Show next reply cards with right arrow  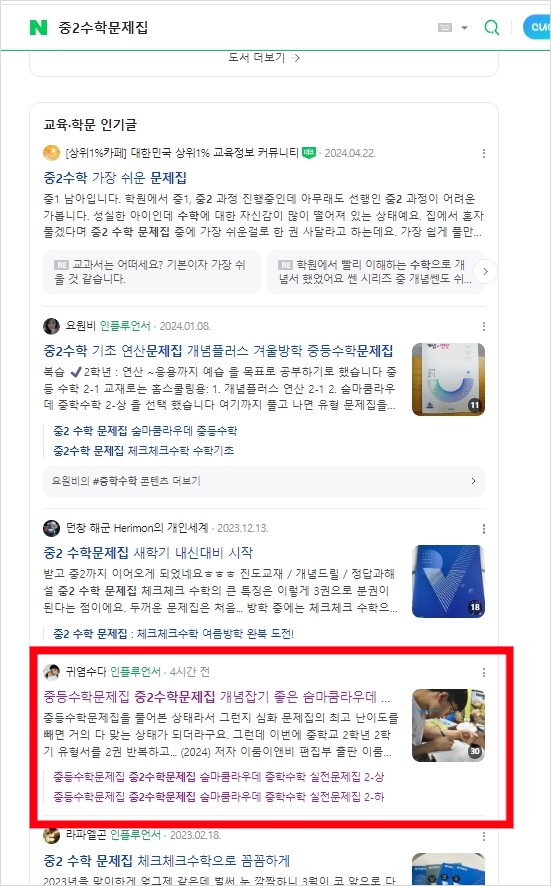tap(485, 272)
